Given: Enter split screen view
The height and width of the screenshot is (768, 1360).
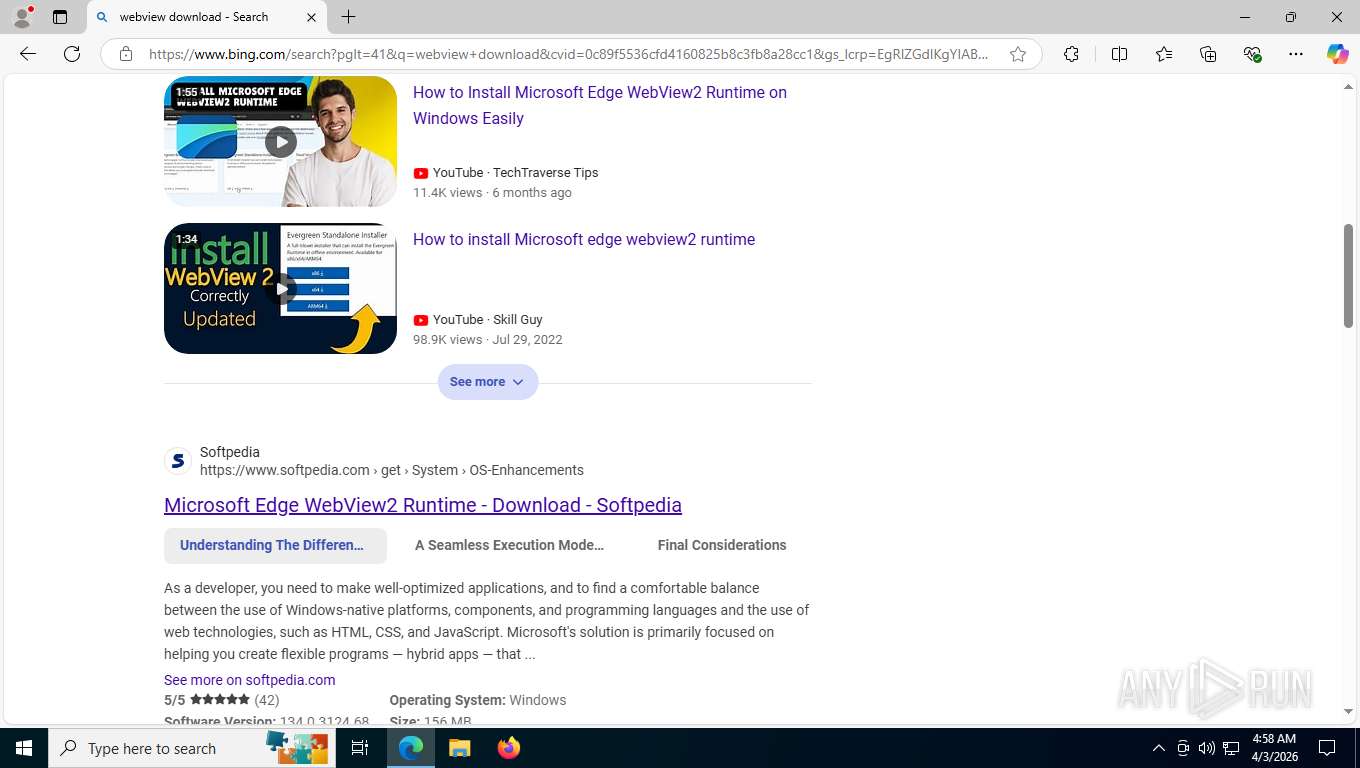Looking at the screenshot, I should [1119, 54].
